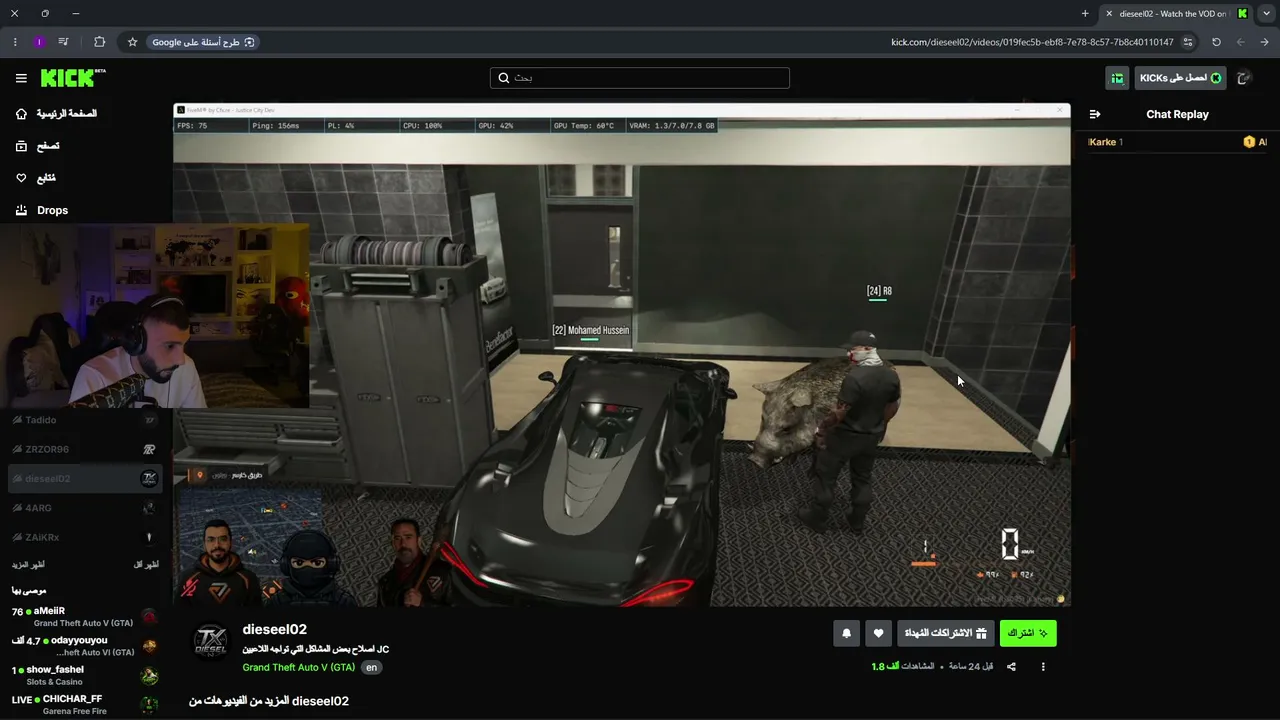Open the Drops sidebar item
The height and width of the screenshot is (720, 1280).
42,210
